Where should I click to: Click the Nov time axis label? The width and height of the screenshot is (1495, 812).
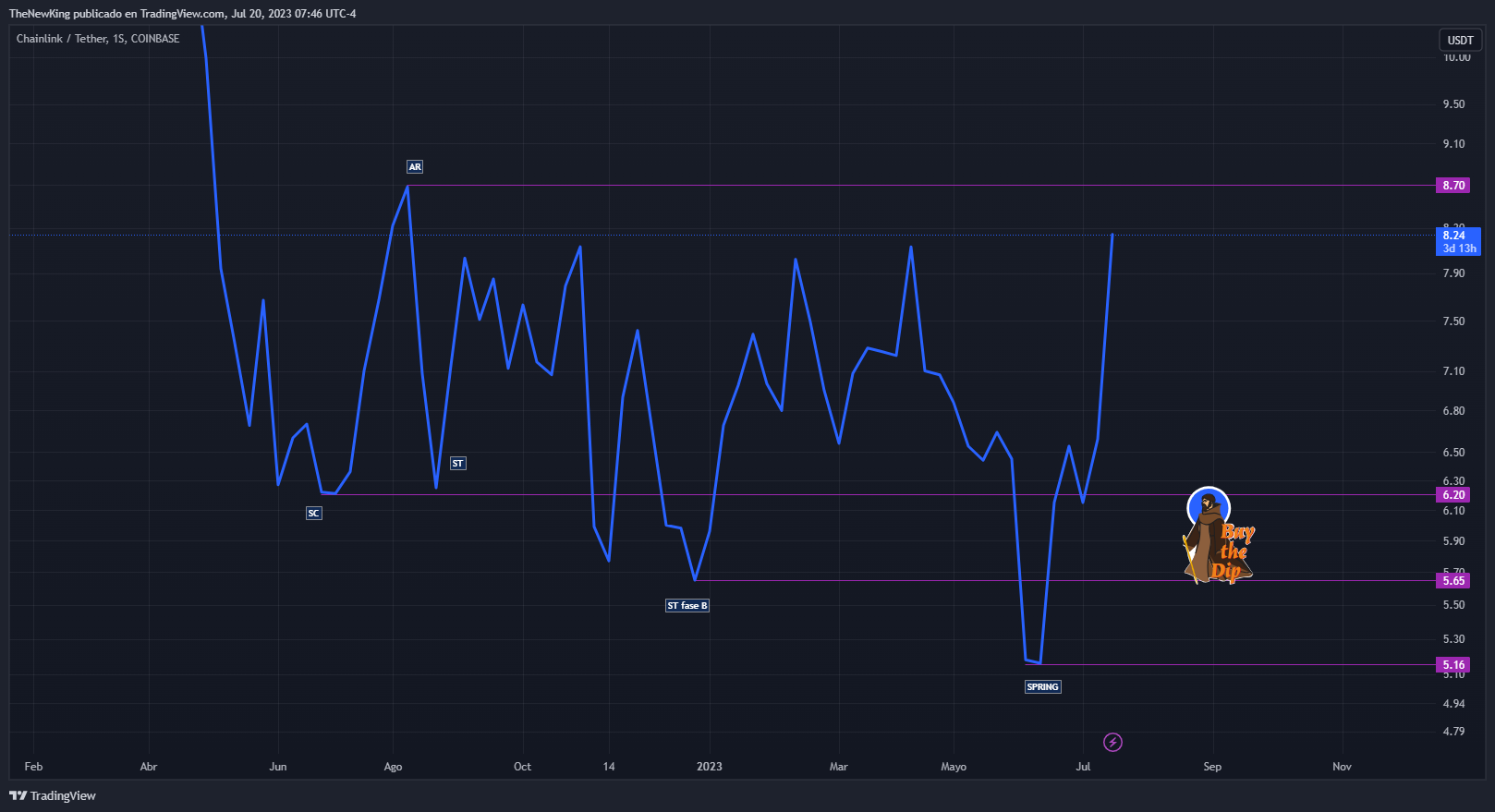1342,767
